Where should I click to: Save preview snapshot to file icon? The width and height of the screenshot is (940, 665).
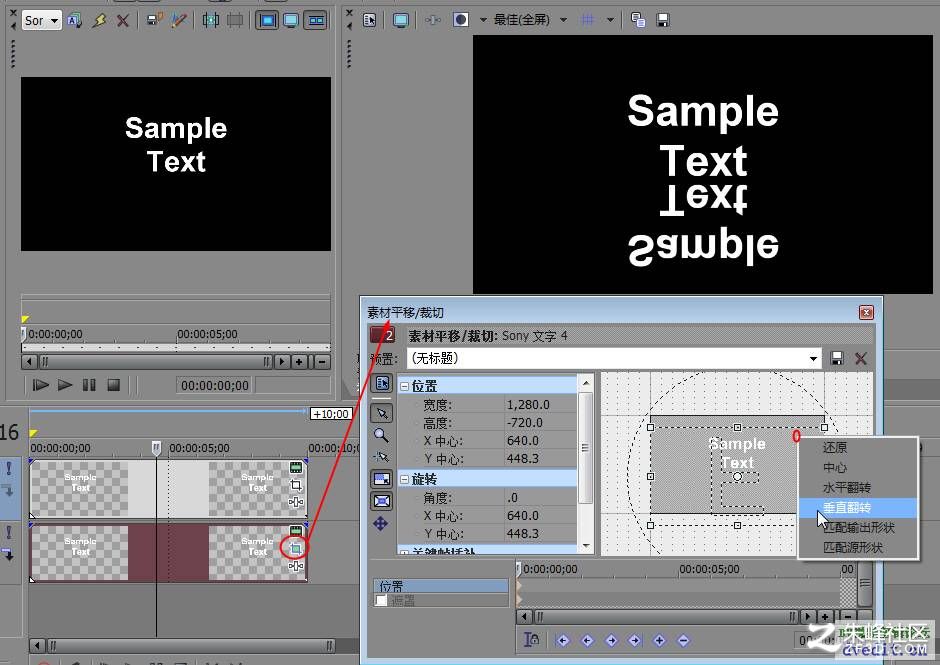pyautogui.click(x=662, y=20)
